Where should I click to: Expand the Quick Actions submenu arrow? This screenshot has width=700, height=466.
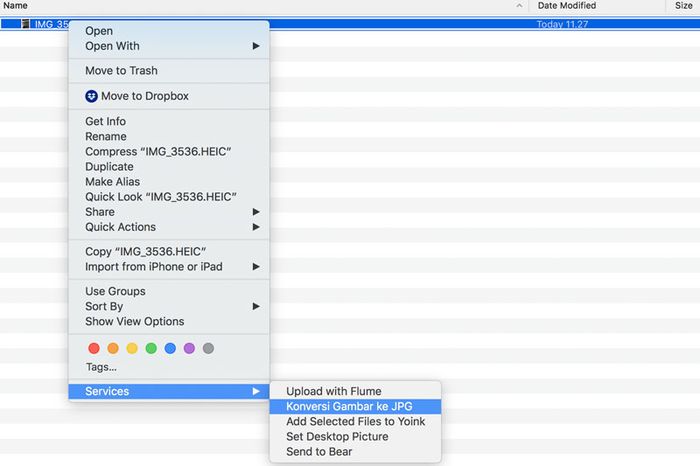click(256, 227)
